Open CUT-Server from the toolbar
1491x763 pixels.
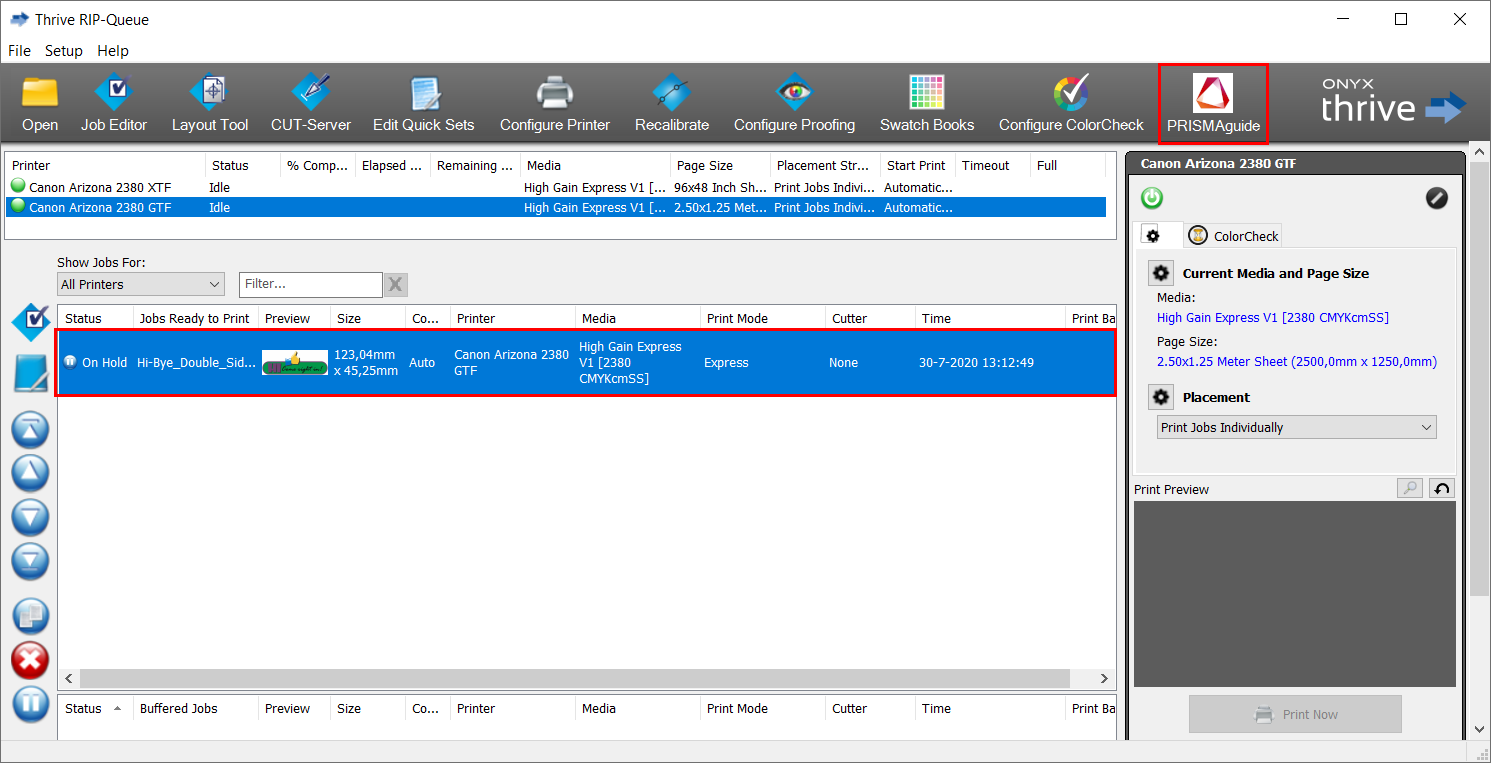click(311, 103)
